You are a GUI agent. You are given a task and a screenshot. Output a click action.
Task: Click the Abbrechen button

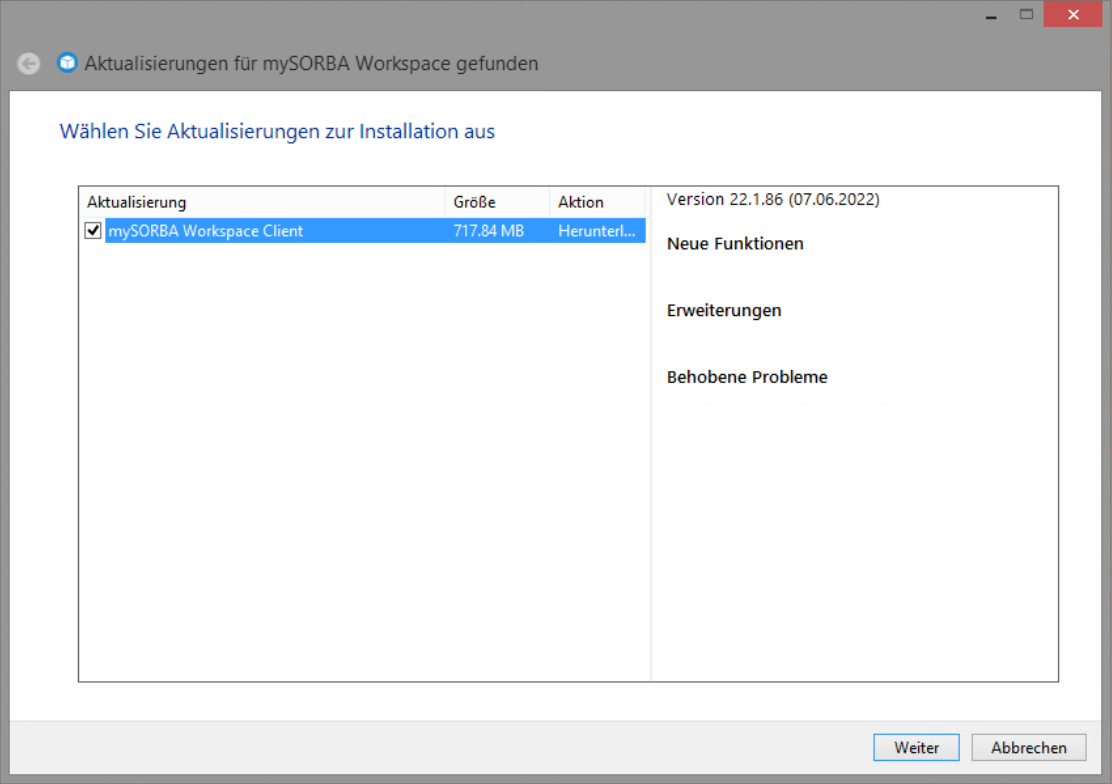coord(1028,747)
